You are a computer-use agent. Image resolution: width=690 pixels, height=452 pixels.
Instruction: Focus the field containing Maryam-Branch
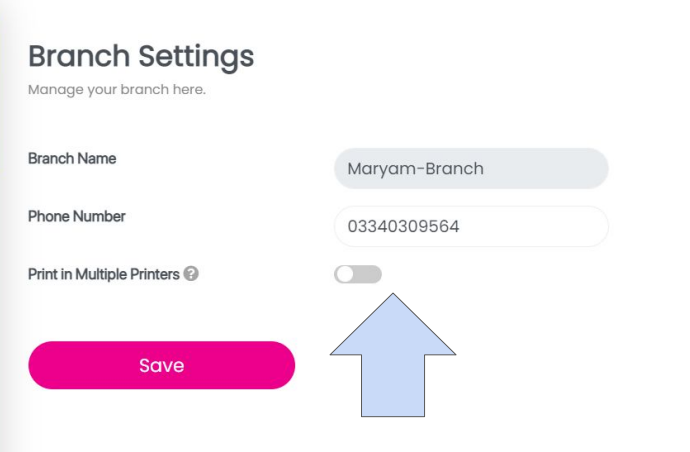click(471, 169)
